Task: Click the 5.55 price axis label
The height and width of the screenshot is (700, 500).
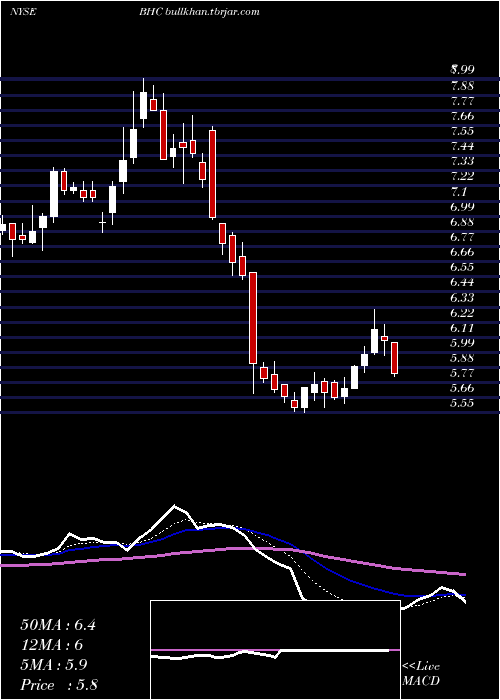Action: point(462,403)
